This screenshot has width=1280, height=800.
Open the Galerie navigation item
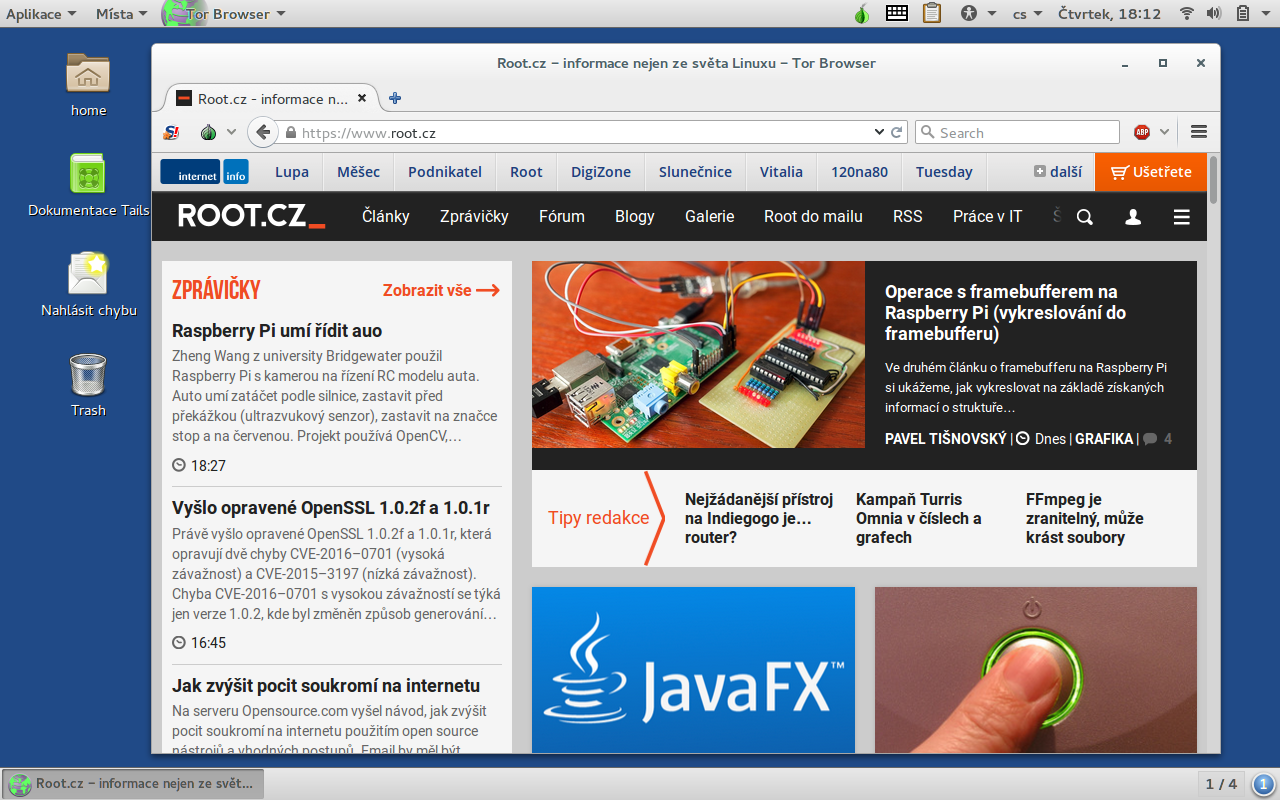coord(710,216)
